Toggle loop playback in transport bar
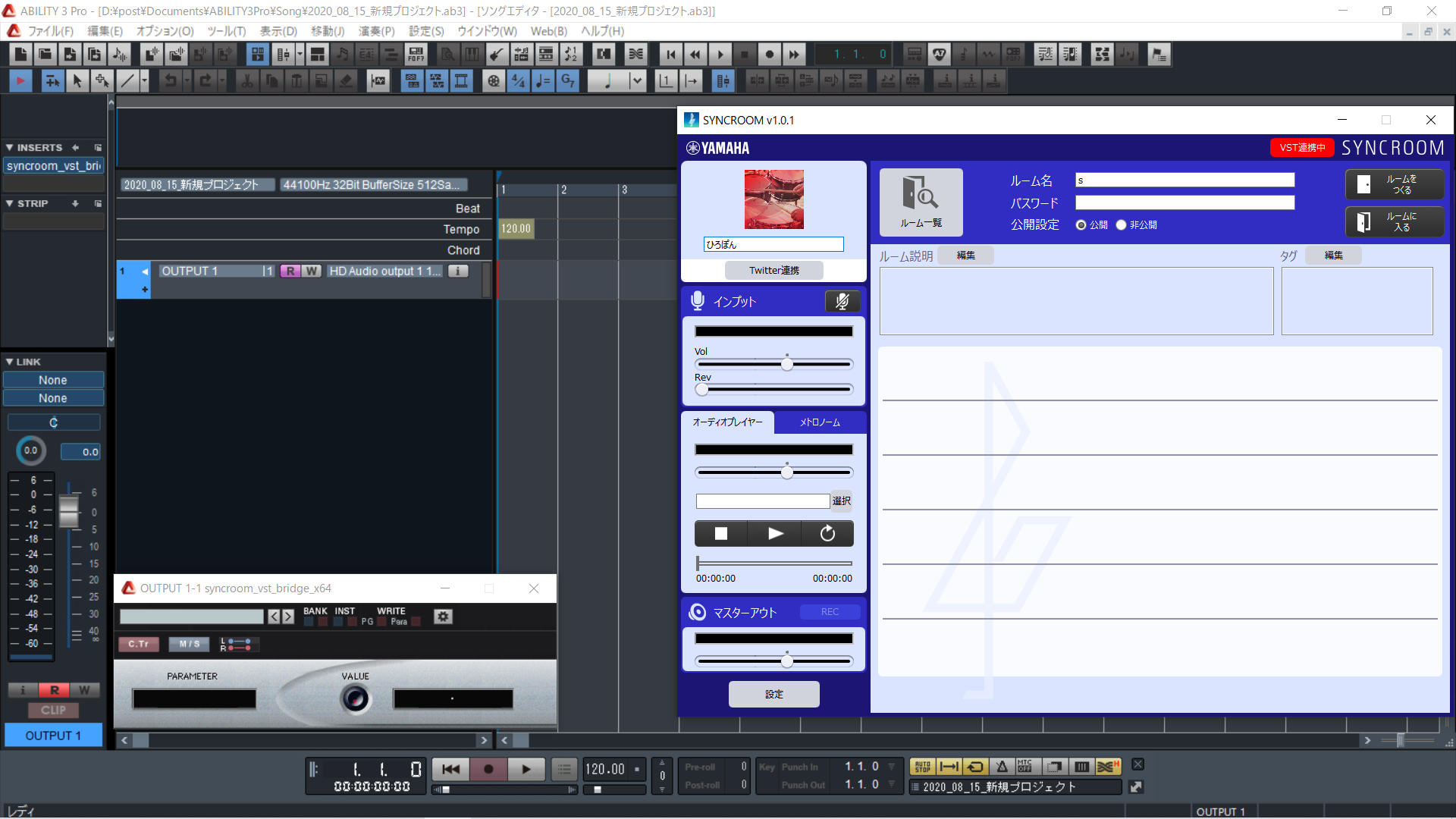The height and width of the screenshot is (819, 1456). (x=975, y=767)
